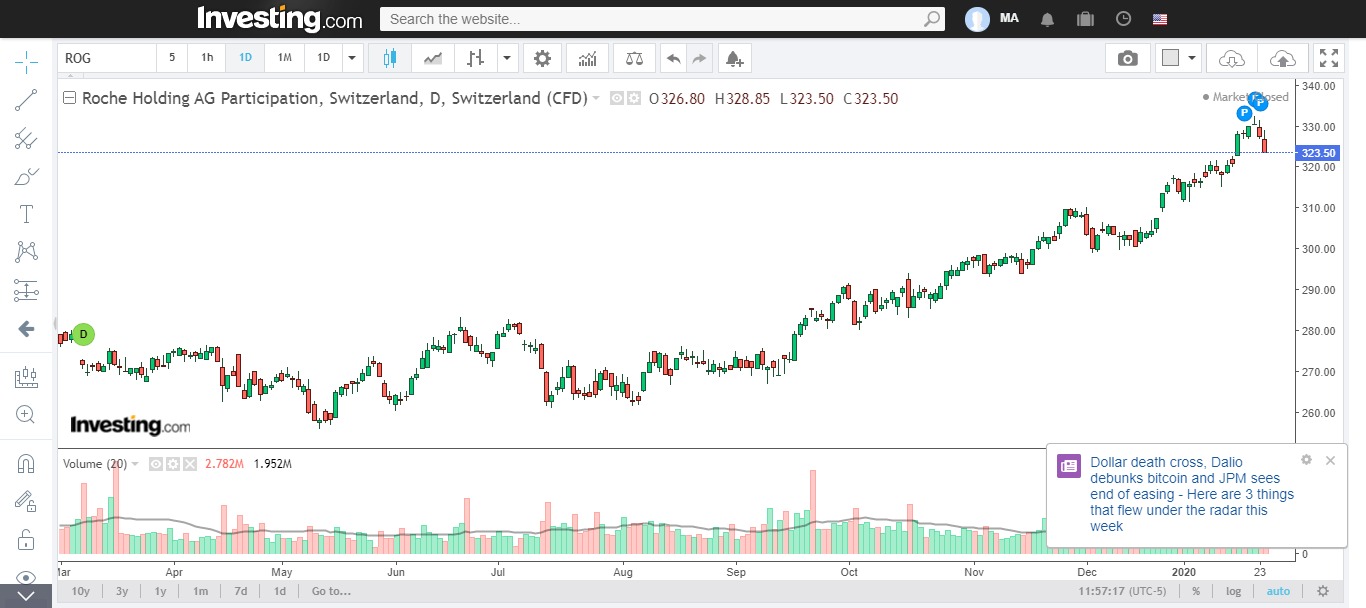Save chart layout to cloud
This screenshot has width=1366, height=608.
click(x=1282, y=59)
